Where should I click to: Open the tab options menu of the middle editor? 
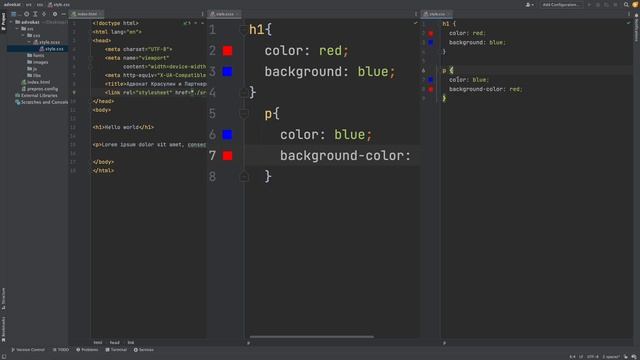point(416,14)
